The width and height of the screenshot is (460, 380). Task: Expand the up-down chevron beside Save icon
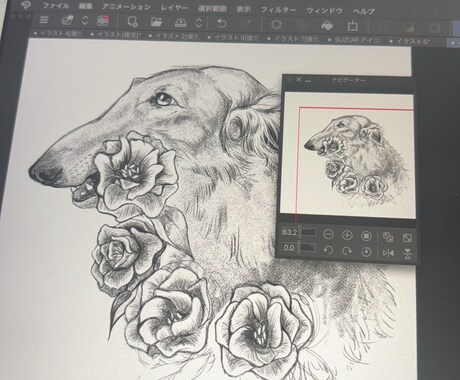(x=198, y=23)
